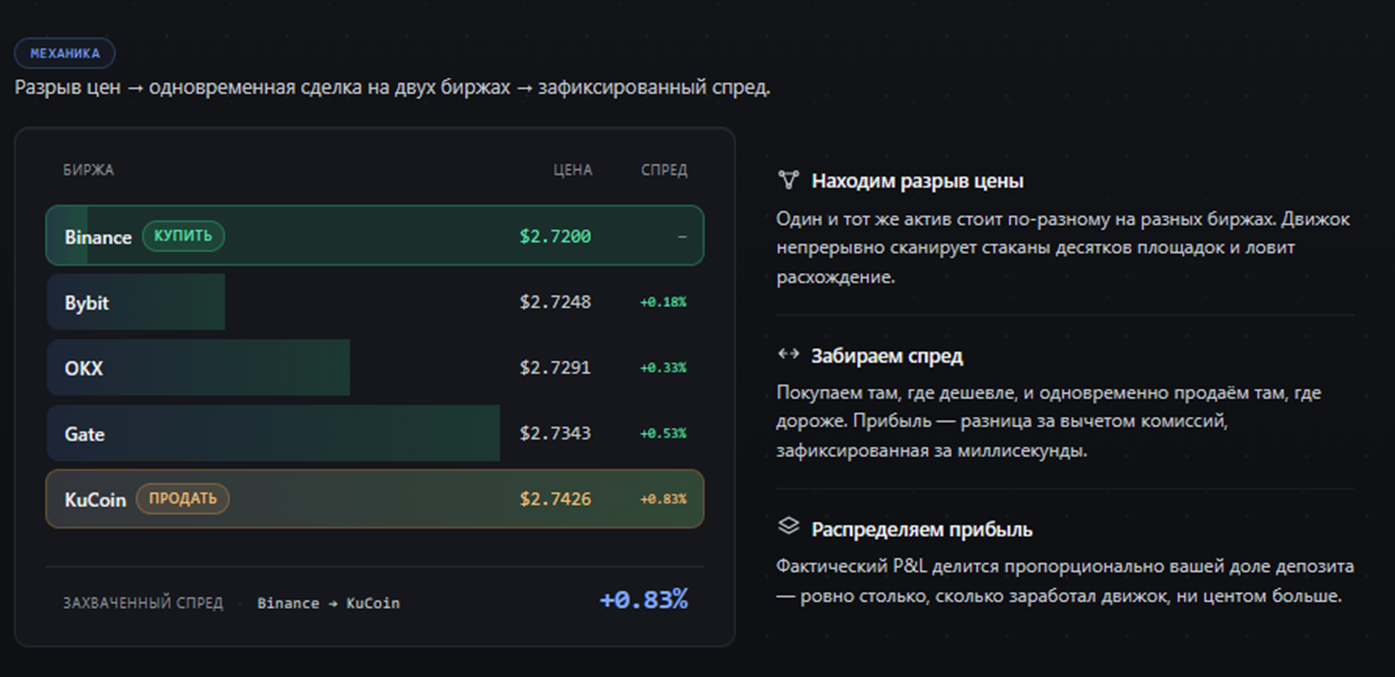Click the Забираем спред heading

coord(887,356)
